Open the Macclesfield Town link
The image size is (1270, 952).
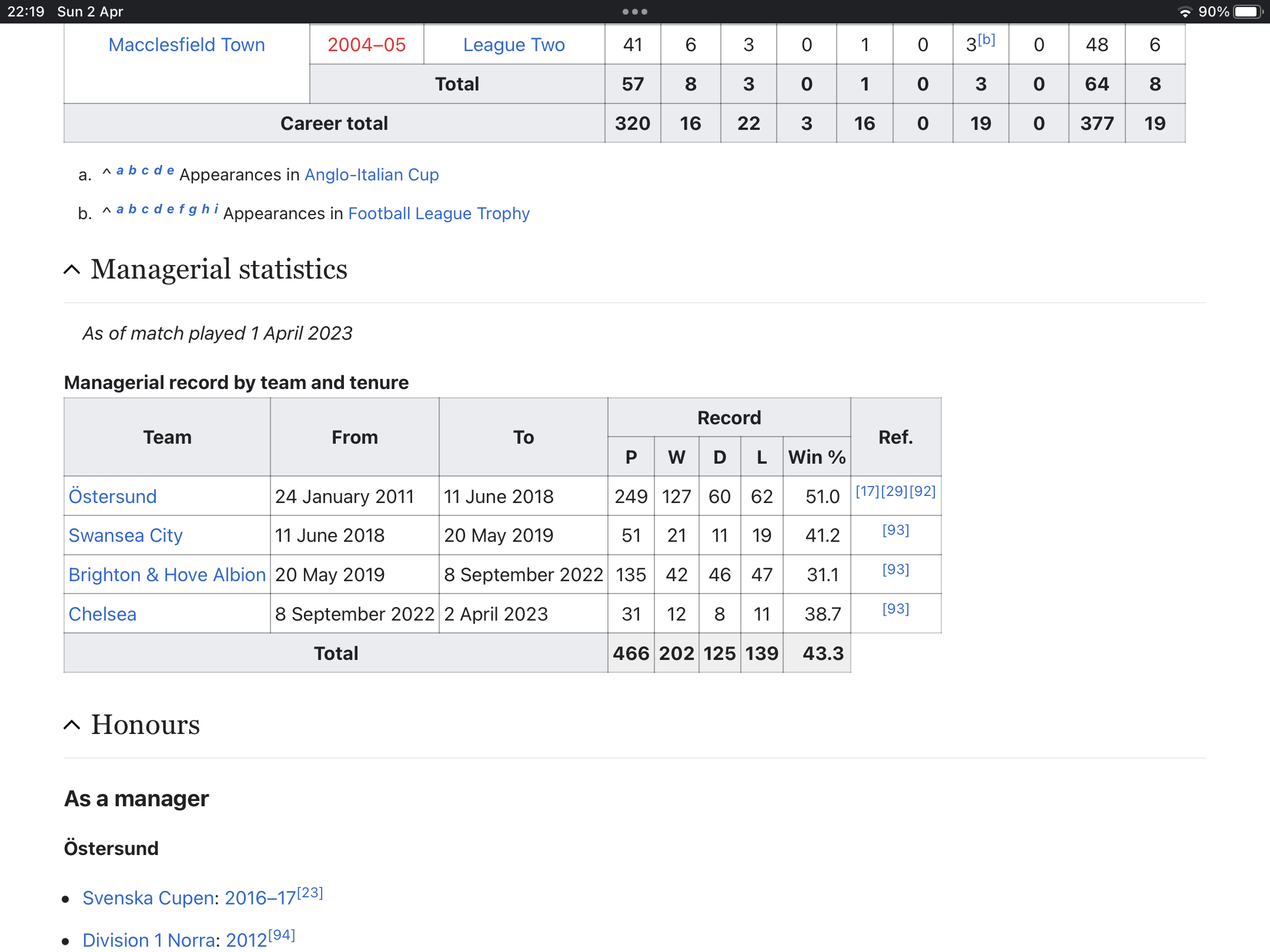coord(186,45)
